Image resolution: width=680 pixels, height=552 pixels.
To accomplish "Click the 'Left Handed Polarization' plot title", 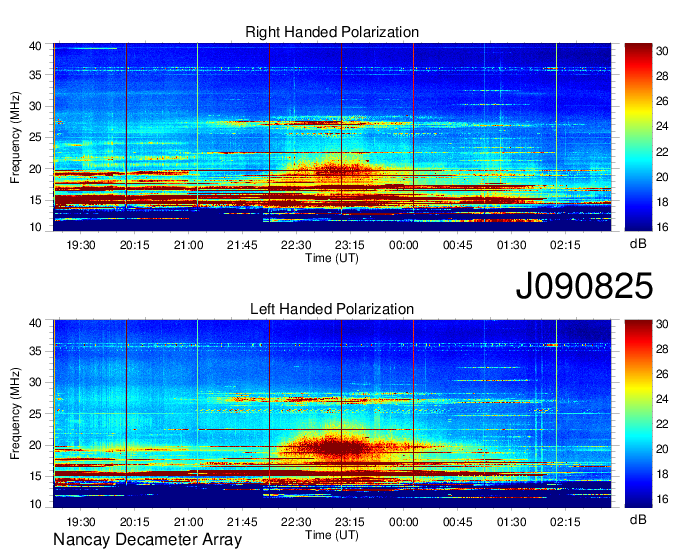I will click(x=332, y=309).
